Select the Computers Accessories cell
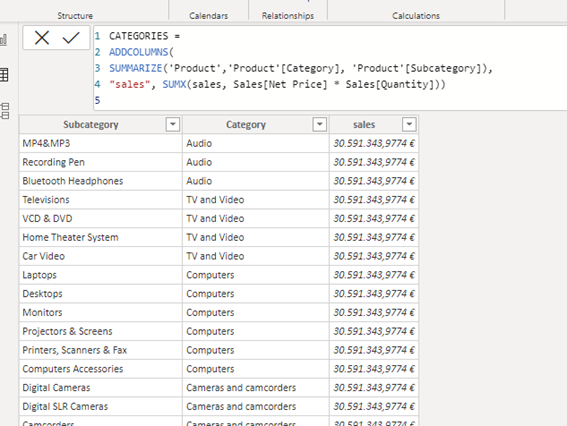This screenshot has height=426, width=567. [x=101, y=369]
